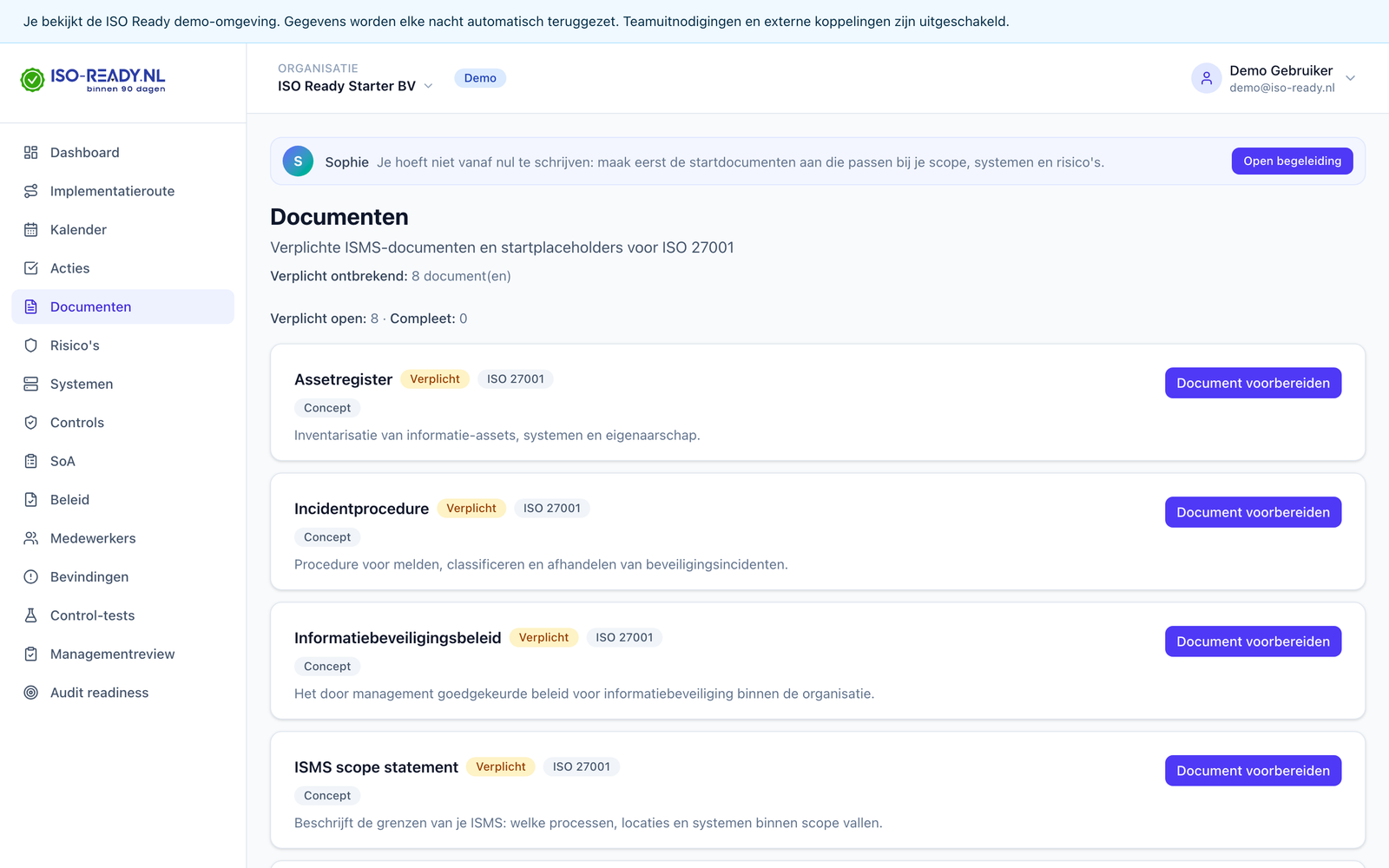Image resolution: width=1389 pixels, height=868 pixels.
Task: Click the Assetregister title
Action: [x=343, y=379]
